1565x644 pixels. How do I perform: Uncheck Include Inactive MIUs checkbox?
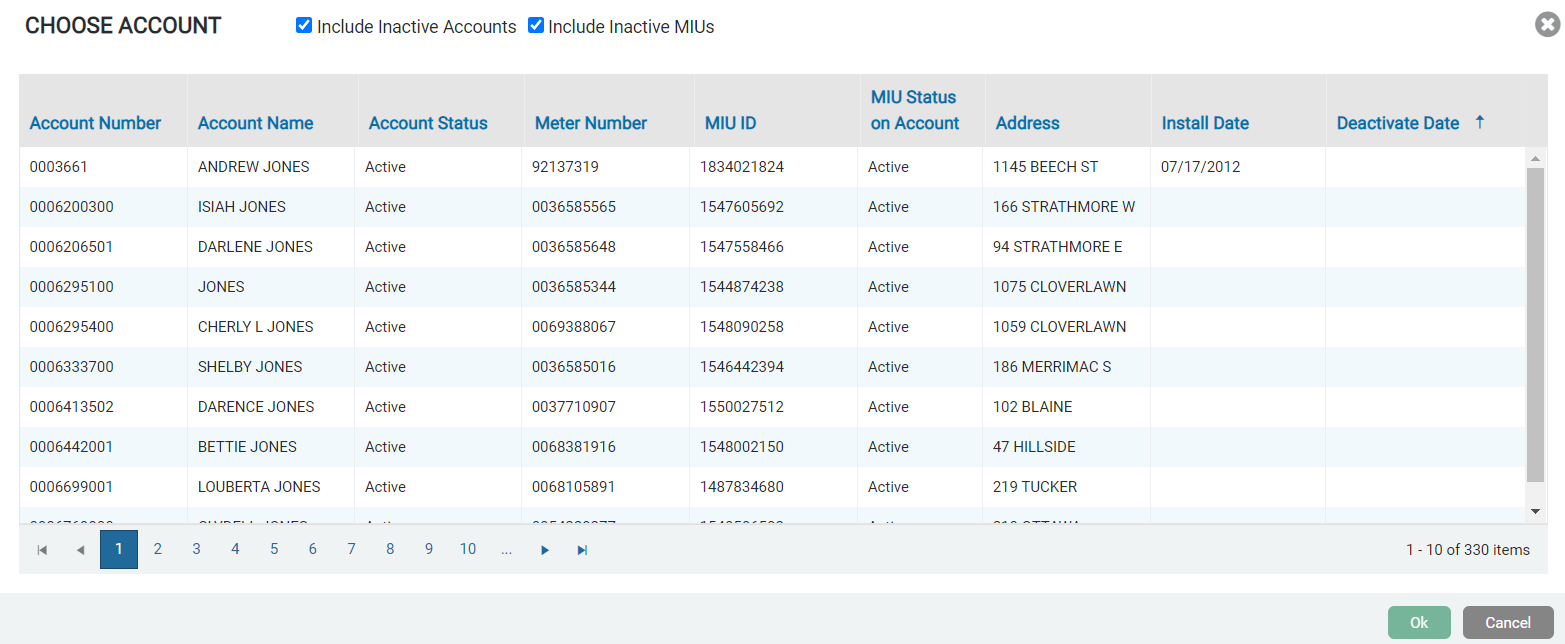tap(536, 26)
